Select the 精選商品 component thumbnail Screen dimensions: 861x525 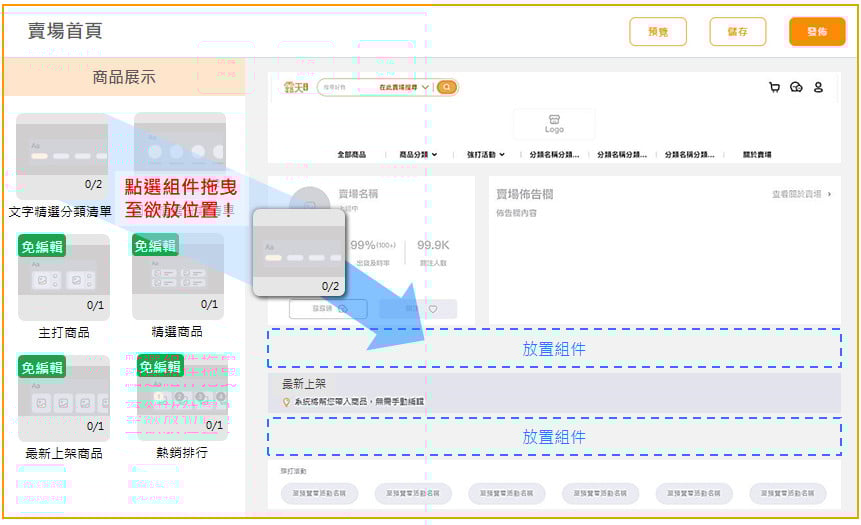click(178, 277)
